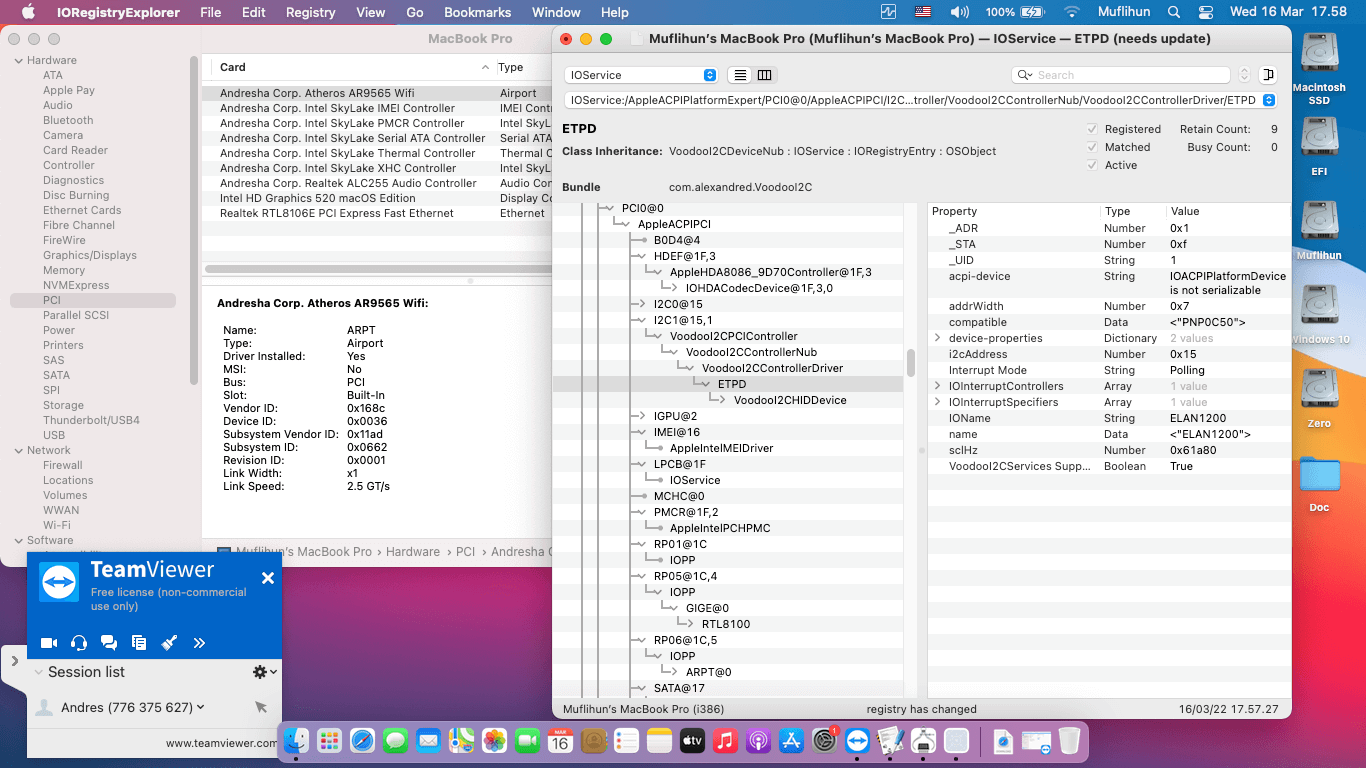Screen dimensions: 1366x768
Task: Open the Trash in the Dock
Action: coord(1069,741)
